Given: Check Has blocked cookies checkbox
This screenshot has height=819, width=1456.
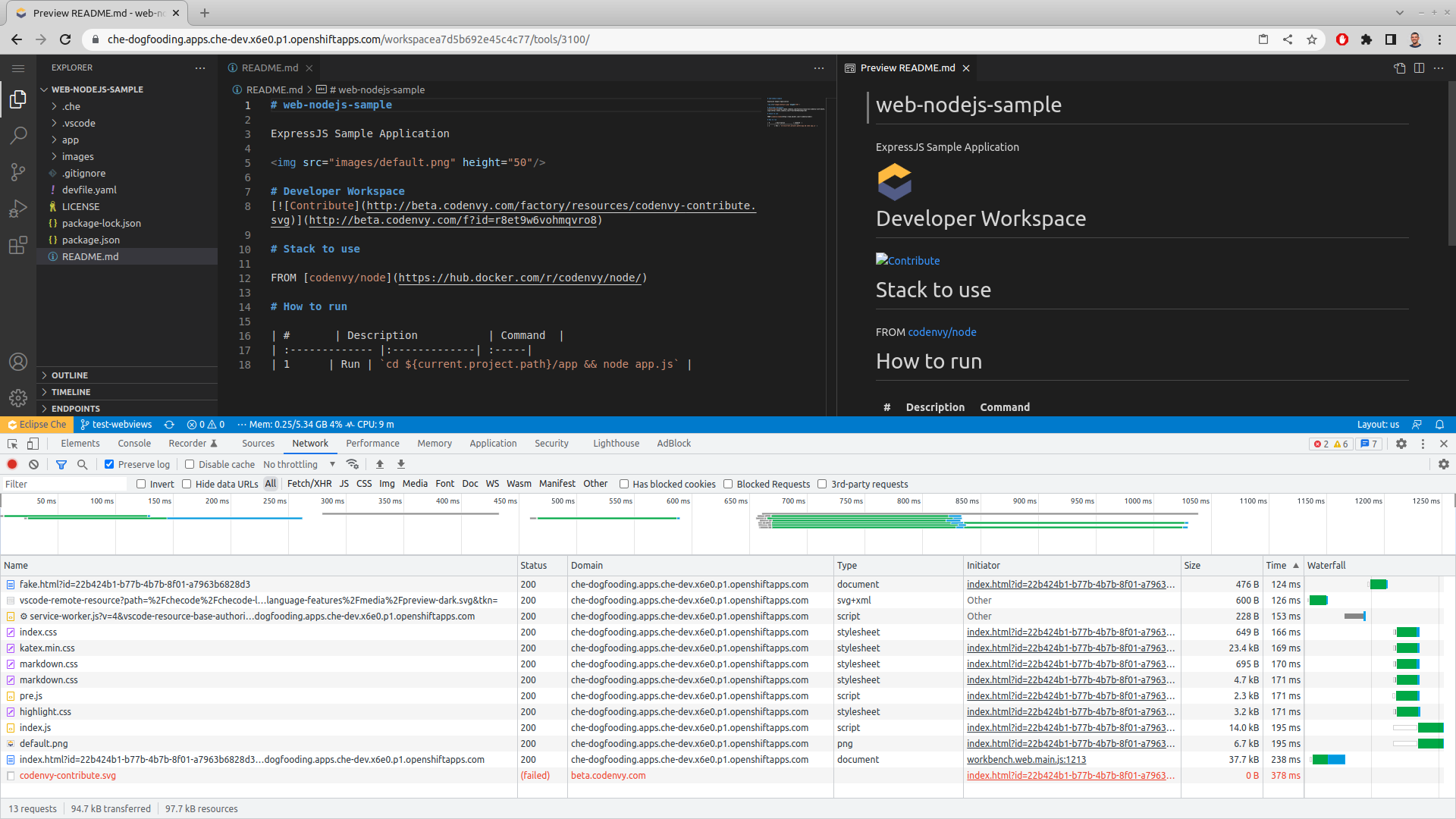Looking at the screenshot, I should [624, 484].
